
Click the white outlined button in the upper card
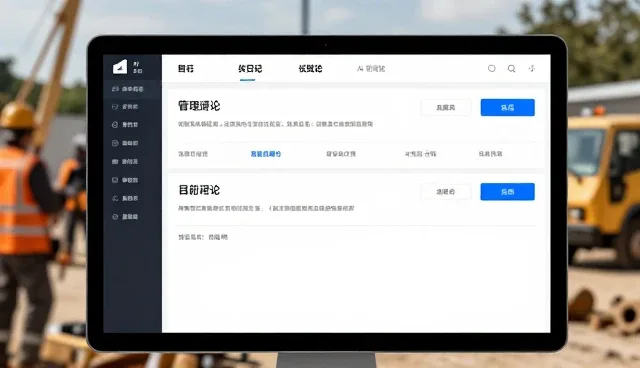pos(445,108)
